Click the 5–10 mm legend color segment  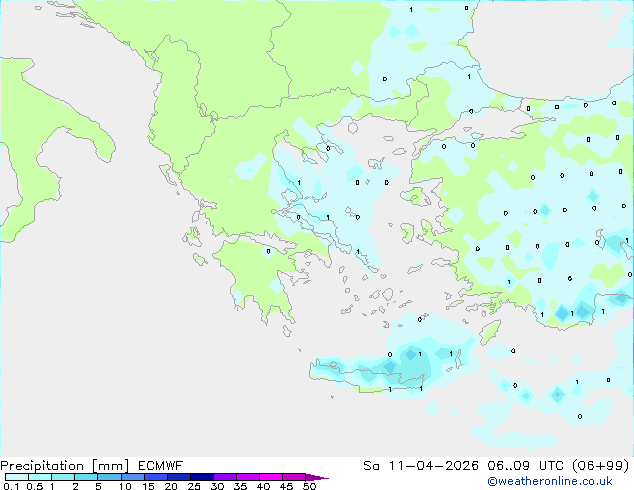pyautogui.click(x=110, y=477)
